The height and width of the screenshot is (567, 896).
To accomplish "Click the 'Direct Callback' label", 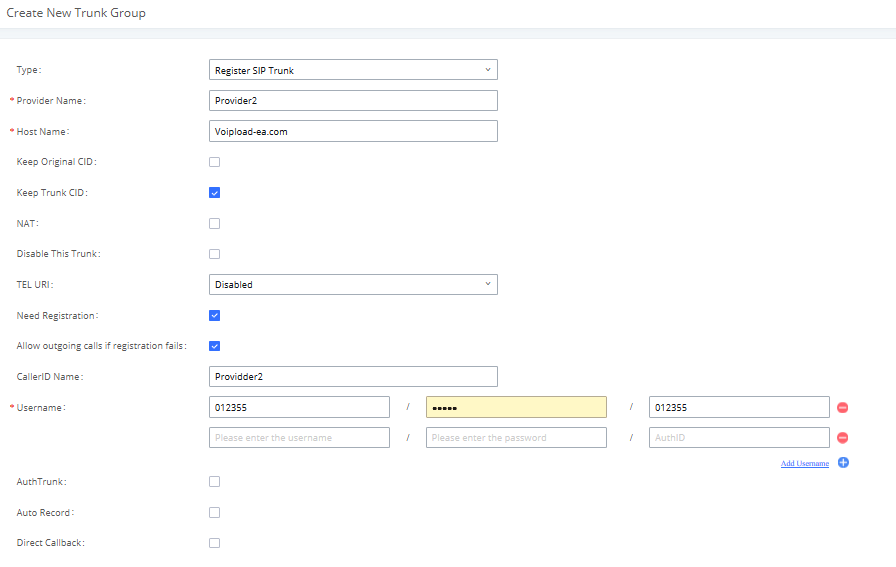I will click(50, 543).
